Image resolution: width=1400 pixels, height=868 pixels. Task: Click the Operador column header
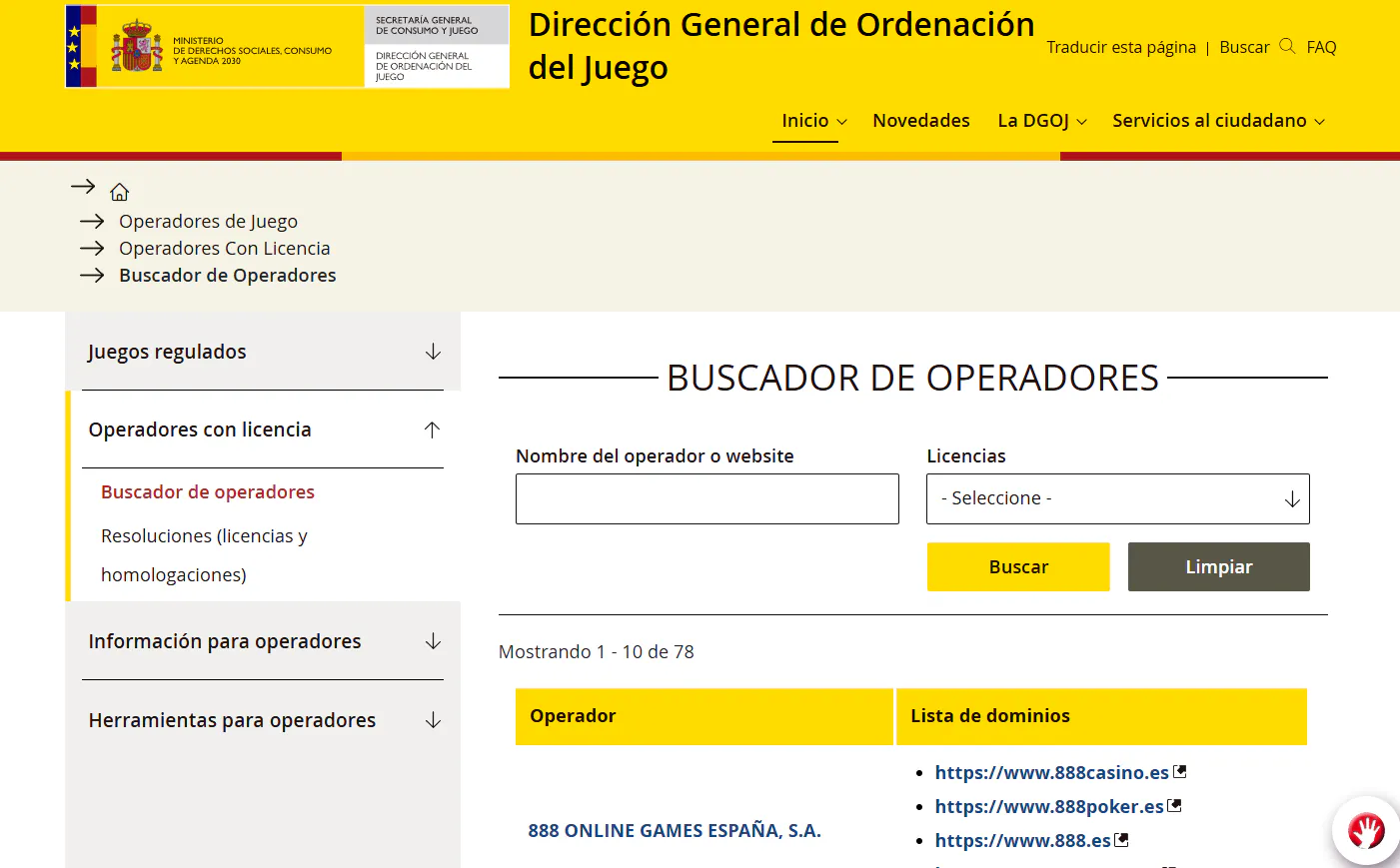click(x=704, y=716)
